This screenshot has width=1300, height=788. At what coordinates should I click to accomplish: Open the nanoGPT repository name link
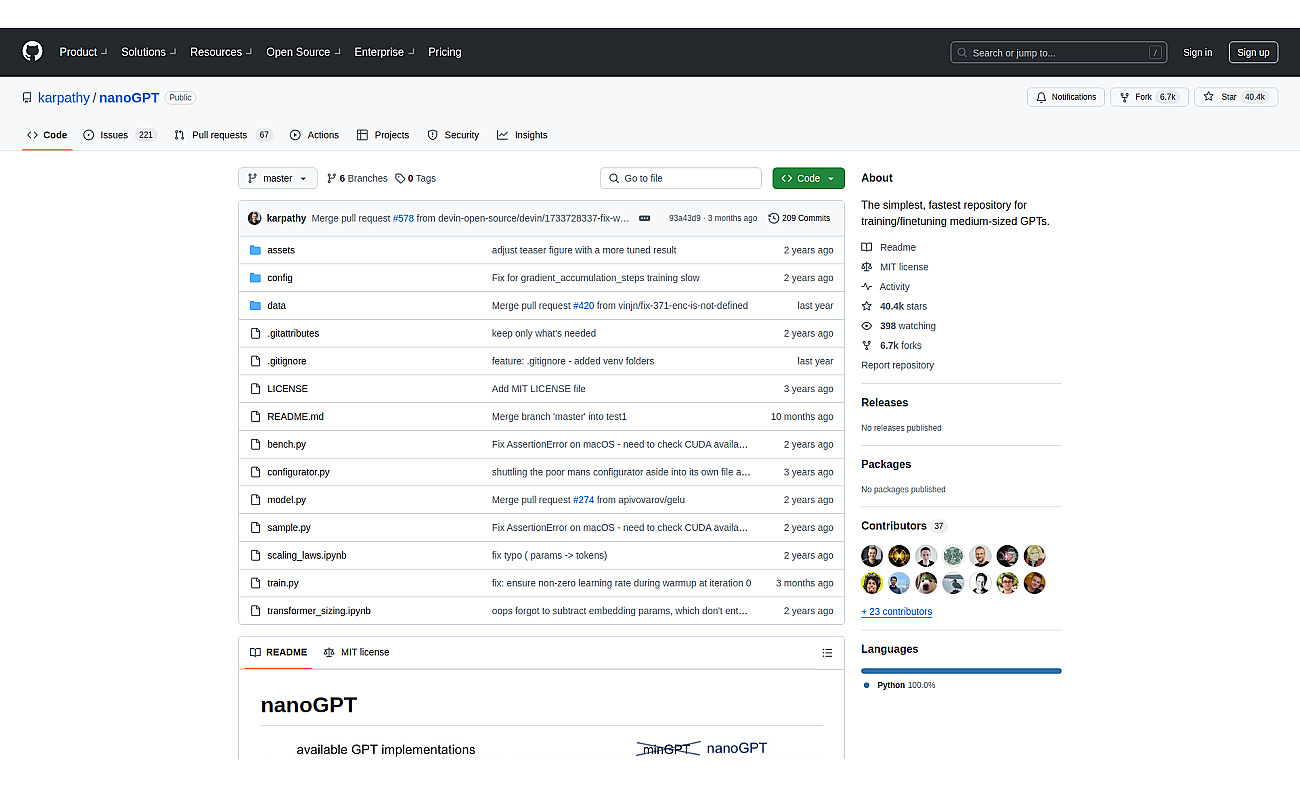click(x=129, y=98)
